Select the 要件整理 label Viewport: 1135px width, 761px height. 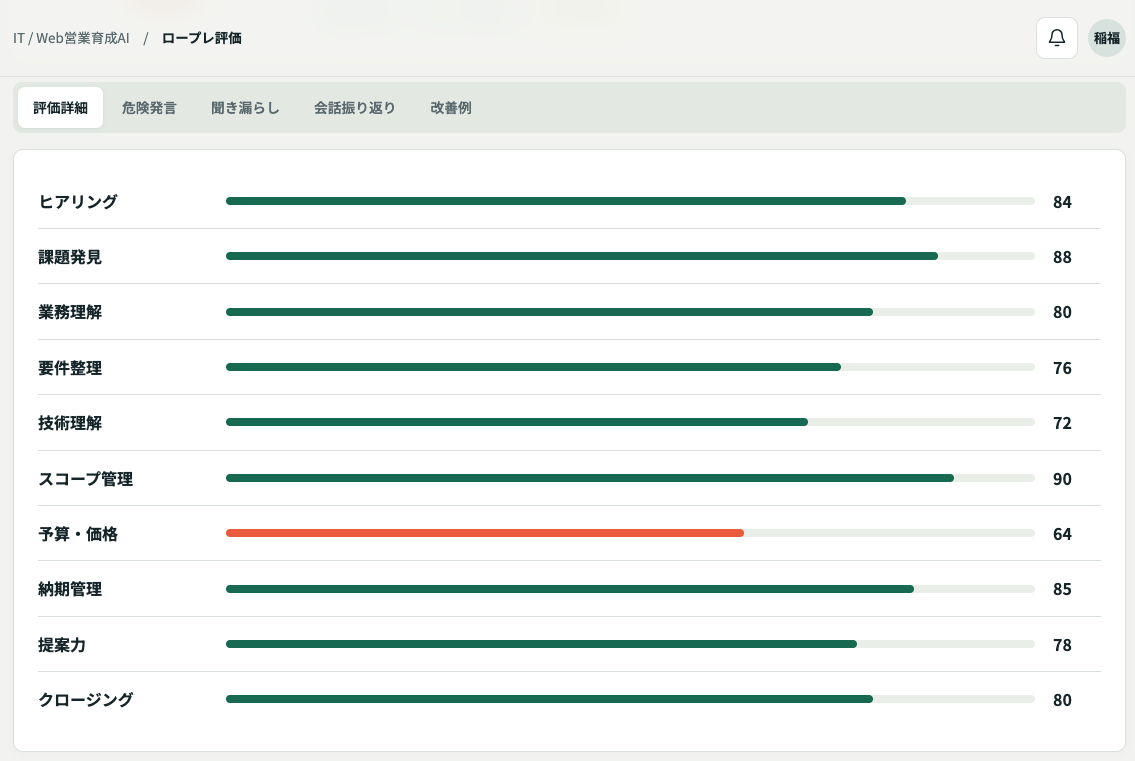tap(70, 368)
